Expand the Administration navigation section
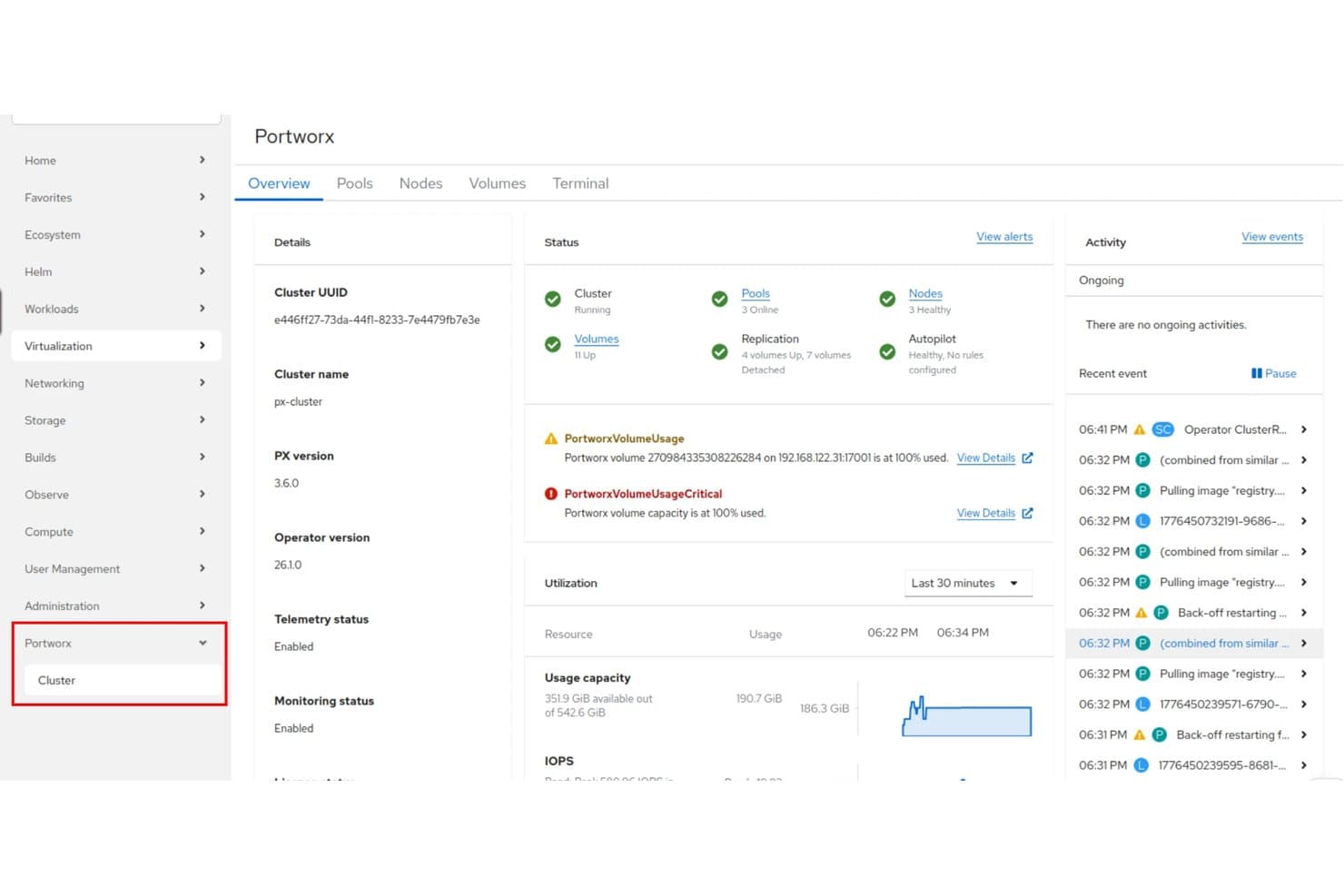The width and height of the screenshot is (1344, 896). tap(117, 606)
